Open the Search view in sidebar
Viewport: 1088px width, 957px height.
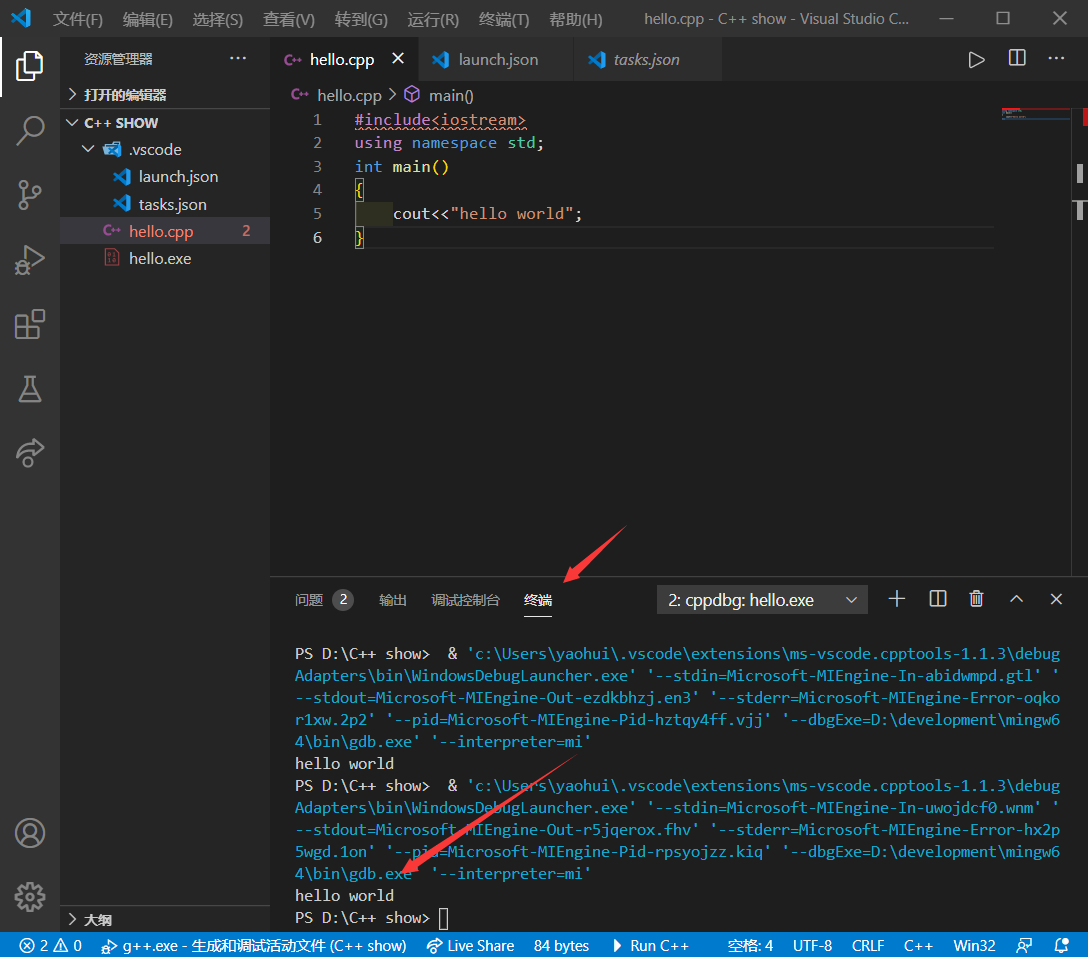(x=30, y=130)
